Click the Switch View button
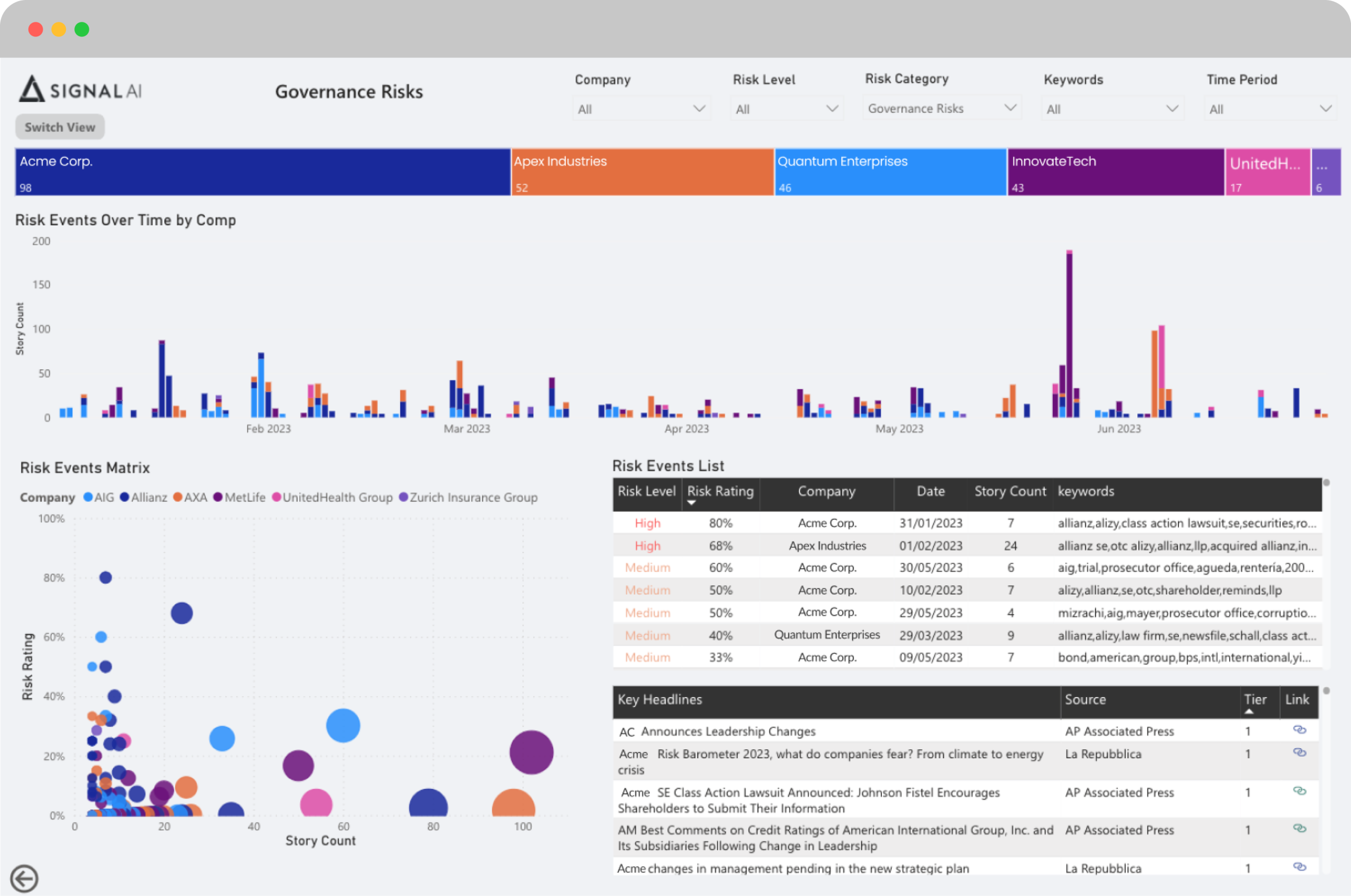 pos(60,127)
